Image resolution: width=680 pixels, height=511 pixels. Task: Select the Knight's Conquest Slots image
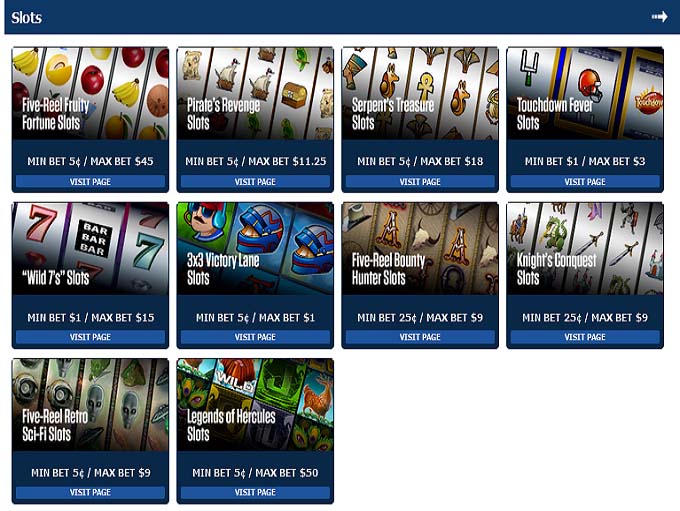[x=585, y=249]
